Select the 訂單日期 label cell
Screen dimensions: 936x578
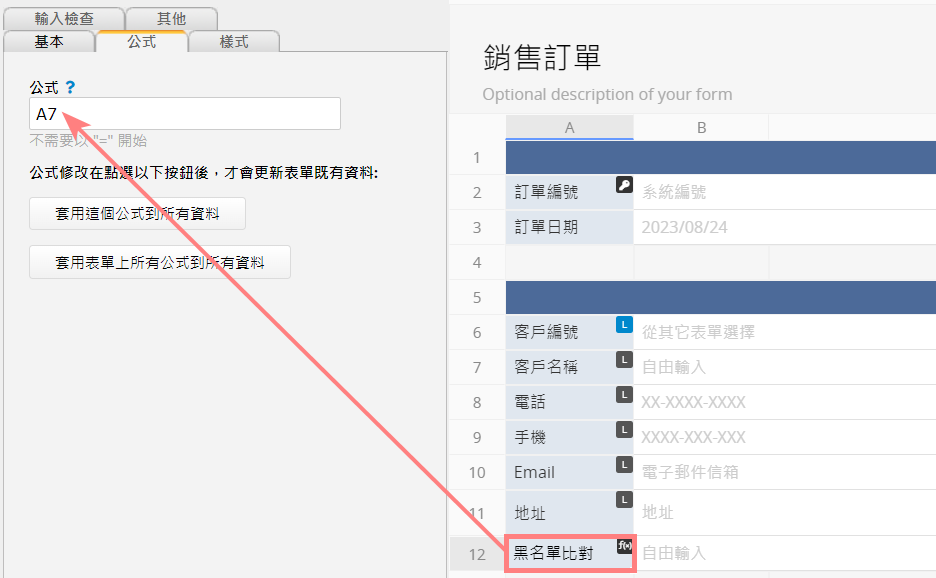(x=569, y=227)
